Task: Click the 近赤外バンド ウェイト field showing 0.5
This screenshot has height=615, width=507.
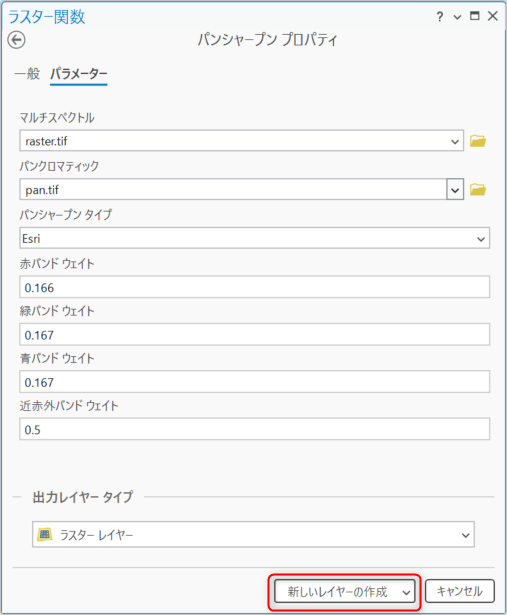Action: 254,429
